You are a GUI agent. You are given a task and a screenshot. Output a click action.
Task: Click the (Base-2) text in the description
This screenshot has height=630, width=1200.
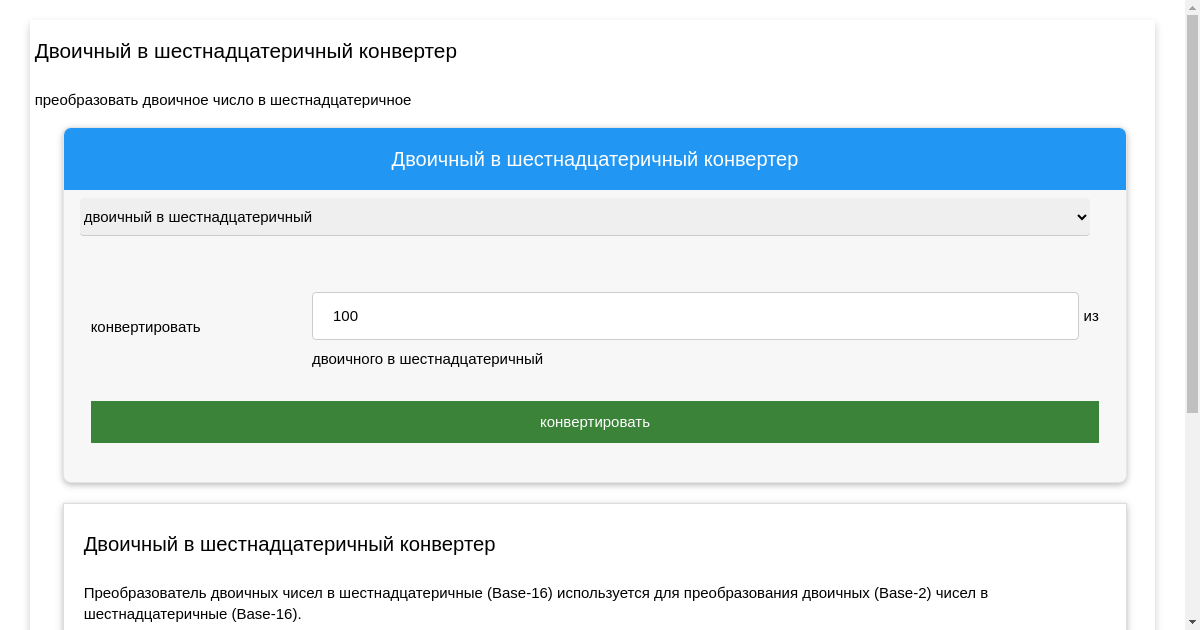click(902, 593)
